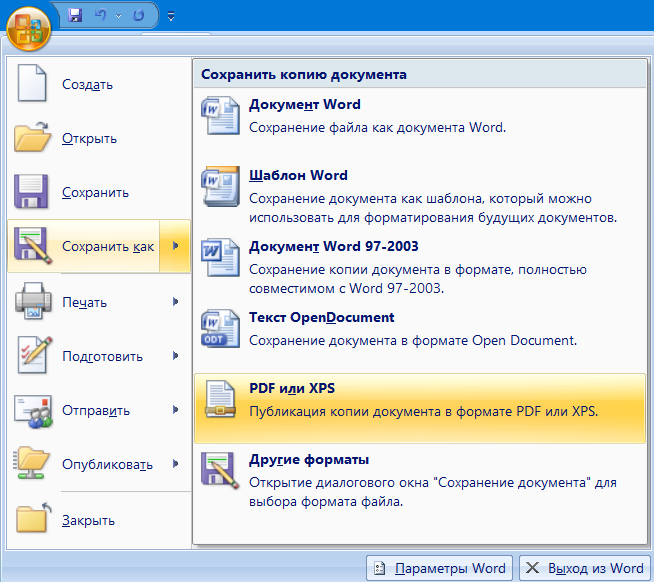Select the Создать menu label

88,85
